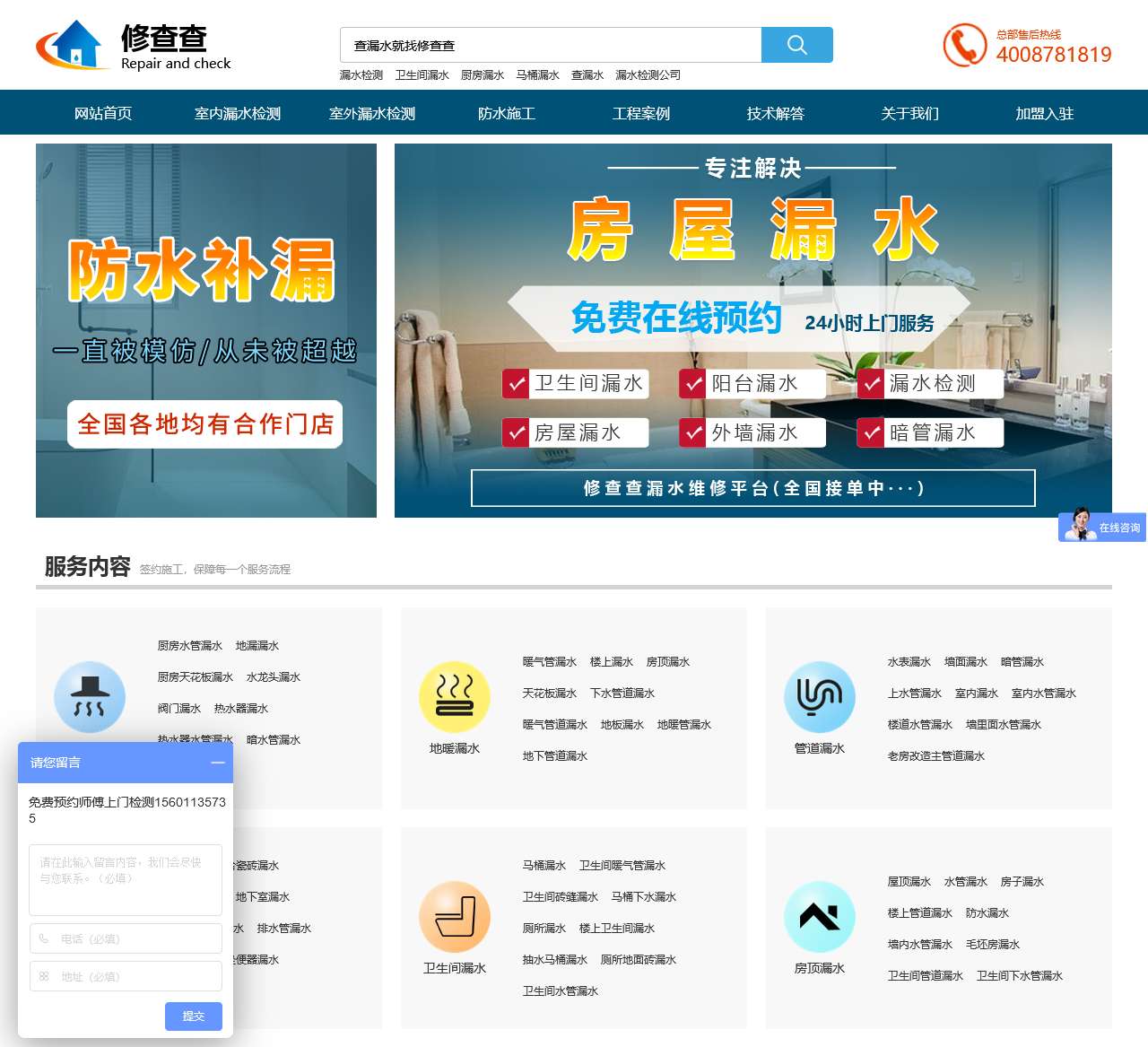Open the 屋顶漏水 link
The image size is (1148, 1047).
click(x=909, y=882)
